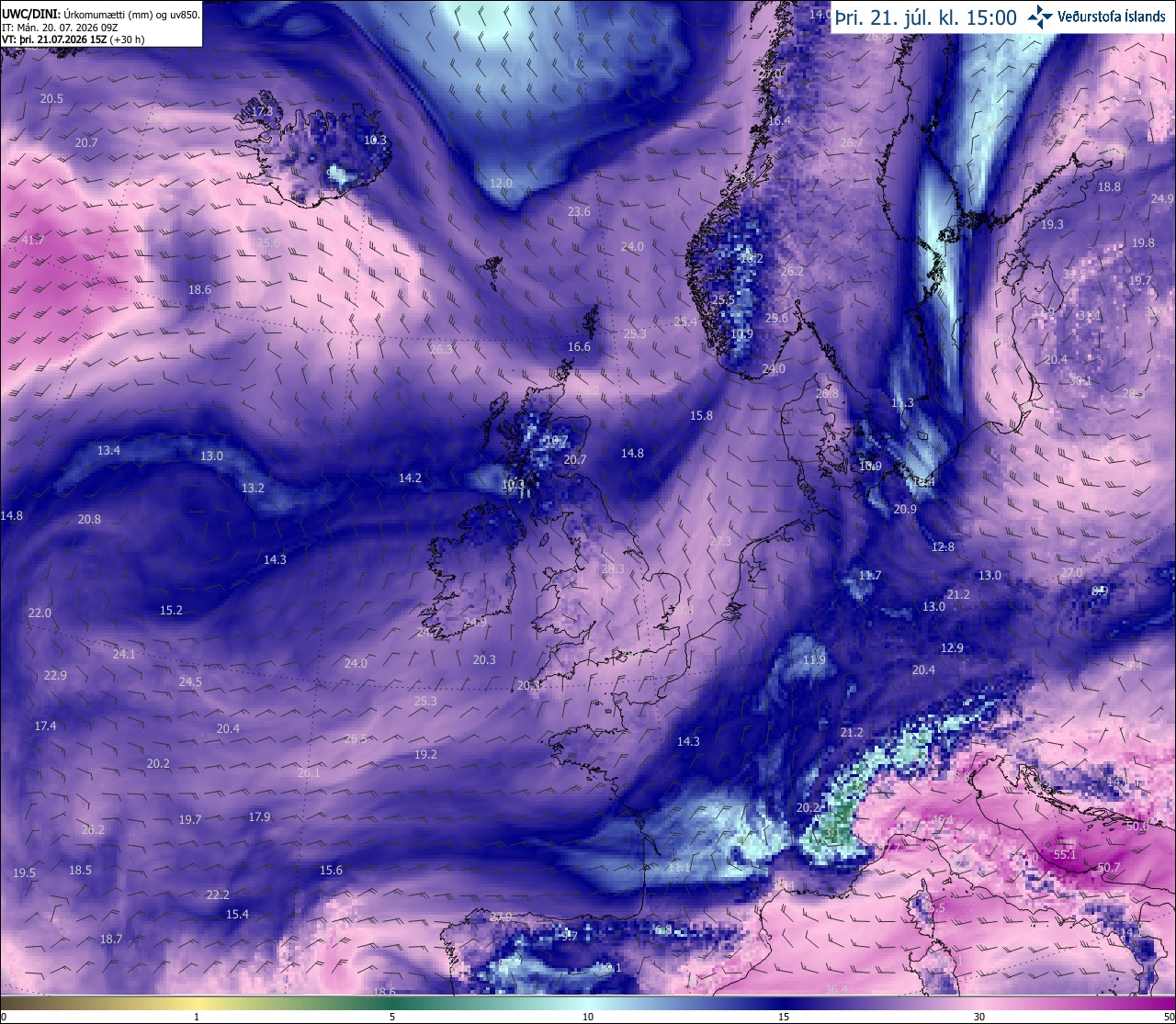Viewport: 1176px width, 1024px height.
Task: Select the 19.2 value label west of Brittany
Action: [425, 754]
